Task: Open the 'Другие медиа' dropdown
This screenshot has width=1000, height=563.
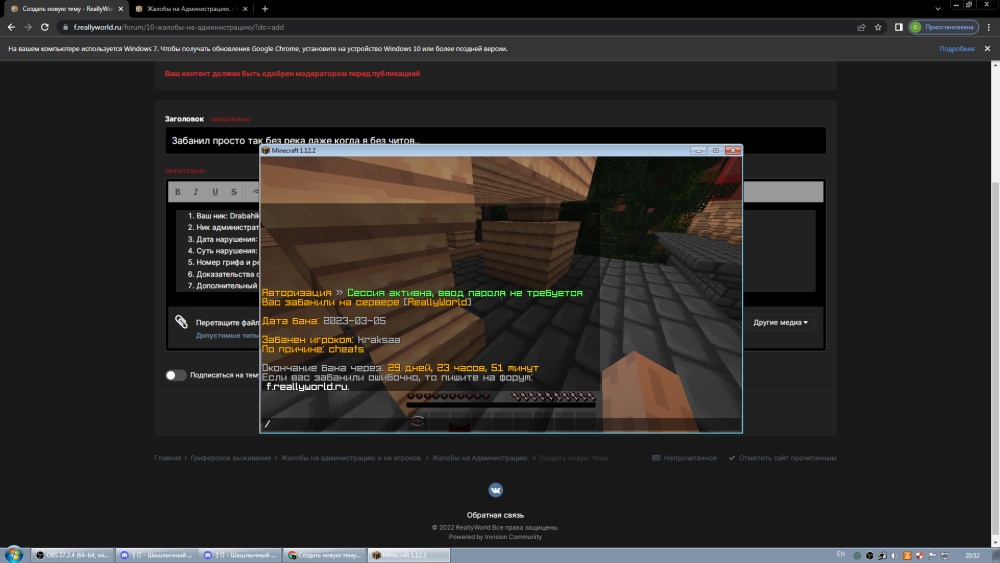Action: (780, 323)
